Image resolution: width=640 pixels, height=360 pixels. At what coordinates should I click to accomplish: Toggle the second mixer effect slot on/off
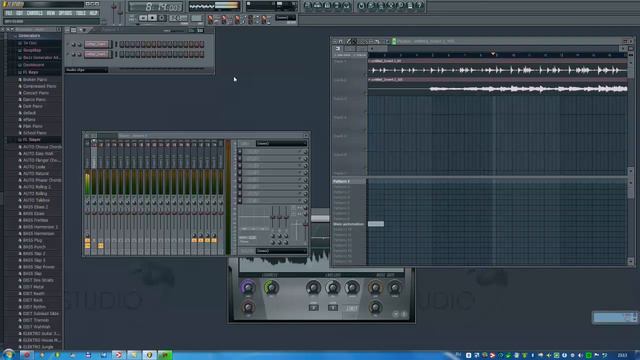(240, 159)
